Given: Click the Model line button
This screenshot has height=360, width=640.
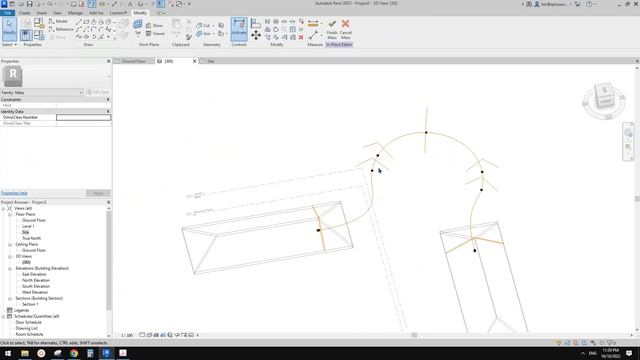Looking at the screenshot, I should [x=58, y=21].
